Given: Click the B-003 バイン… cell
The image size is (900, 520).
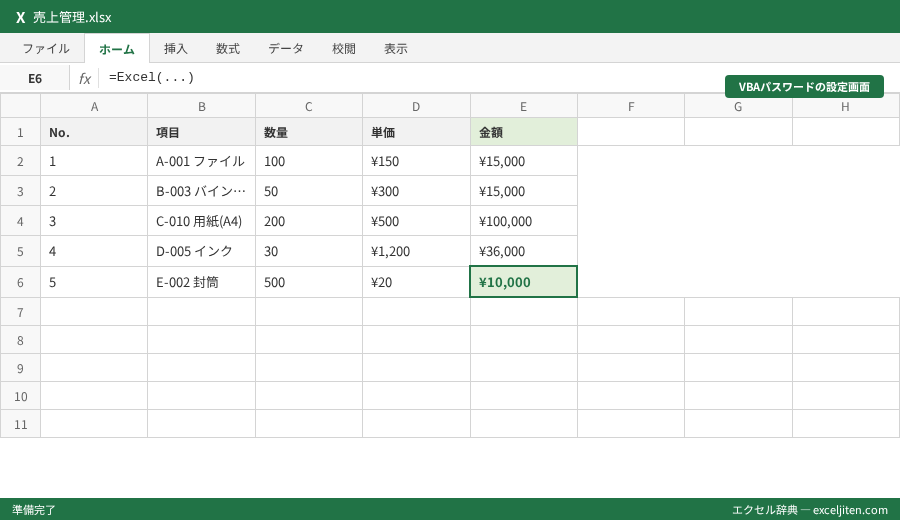Looking at the screenshot, I should click(201, 191).
